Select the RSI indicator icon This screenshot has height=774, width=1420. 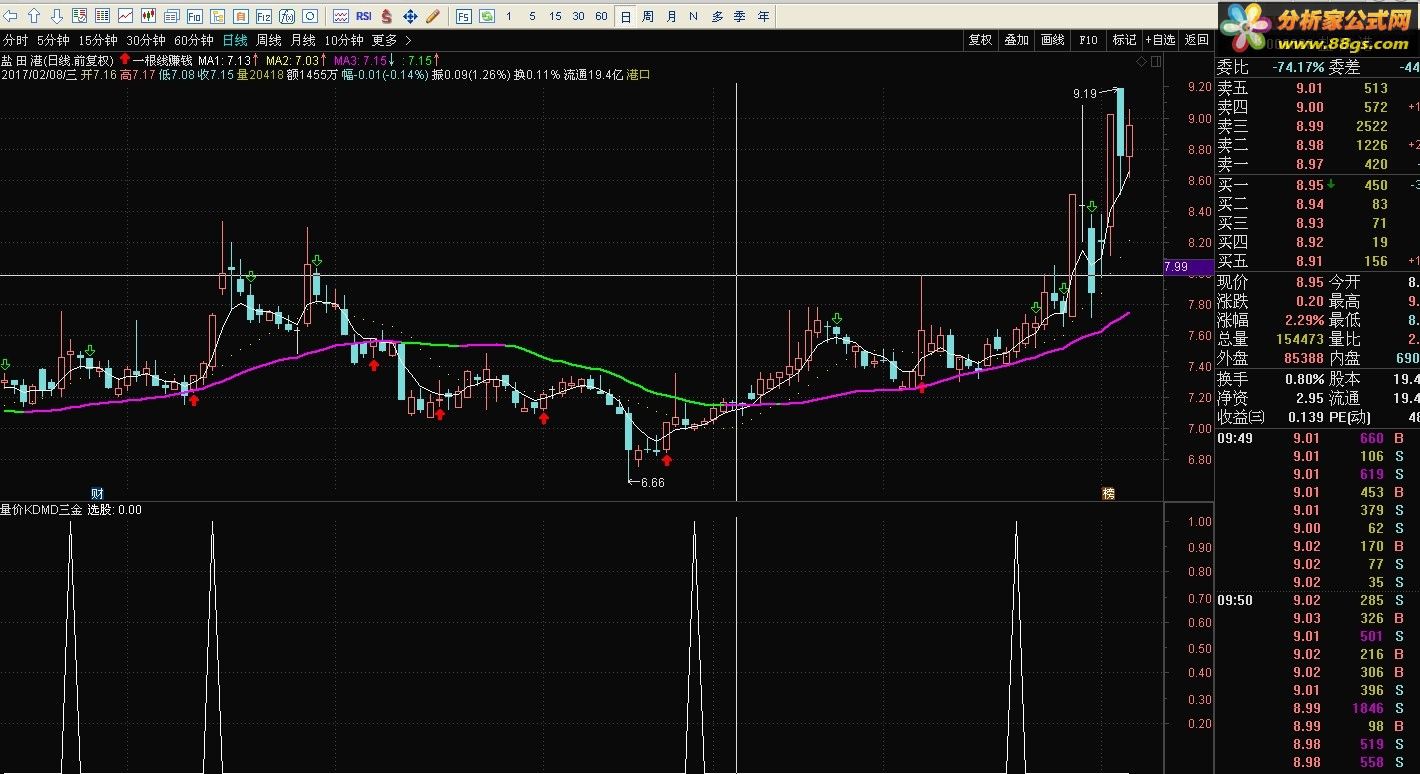(x=364, y=16)
